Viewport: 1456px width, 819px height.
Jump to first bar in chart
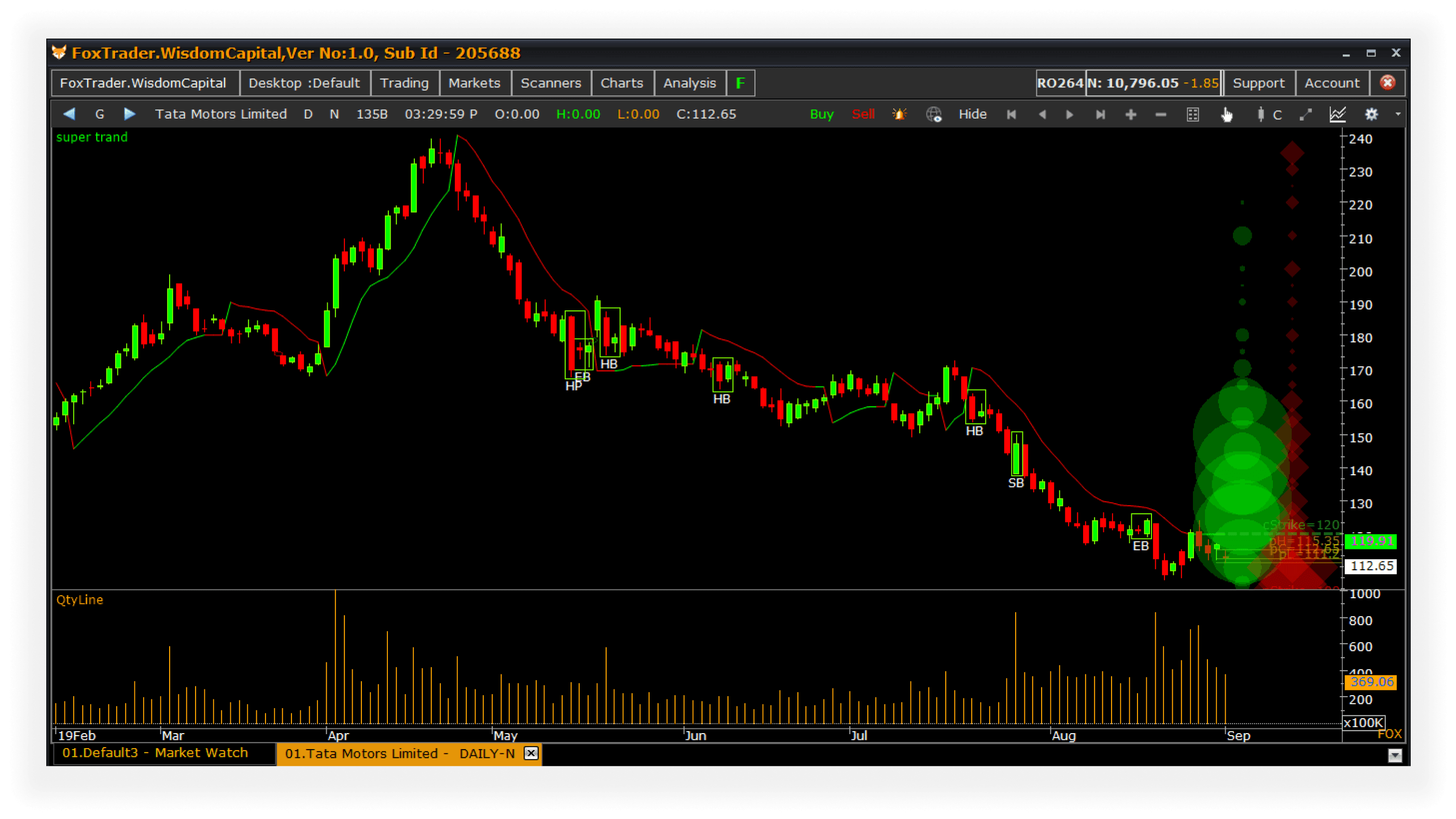[1011, 115]
